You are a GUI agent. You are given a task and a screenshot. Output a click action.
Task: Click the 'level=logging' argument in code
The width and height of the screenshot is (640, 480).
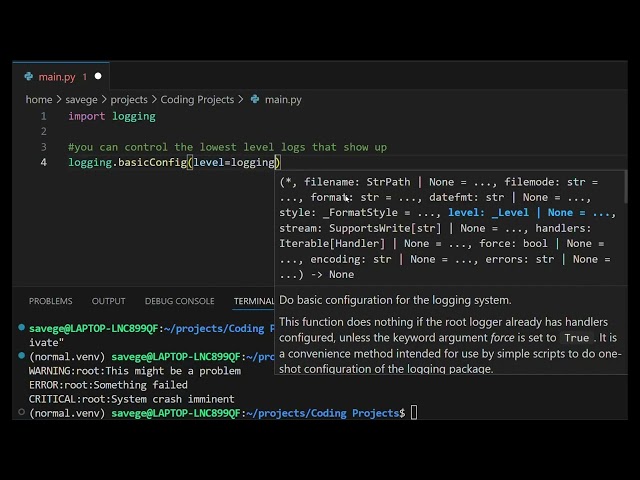click(x=234, y=162)
